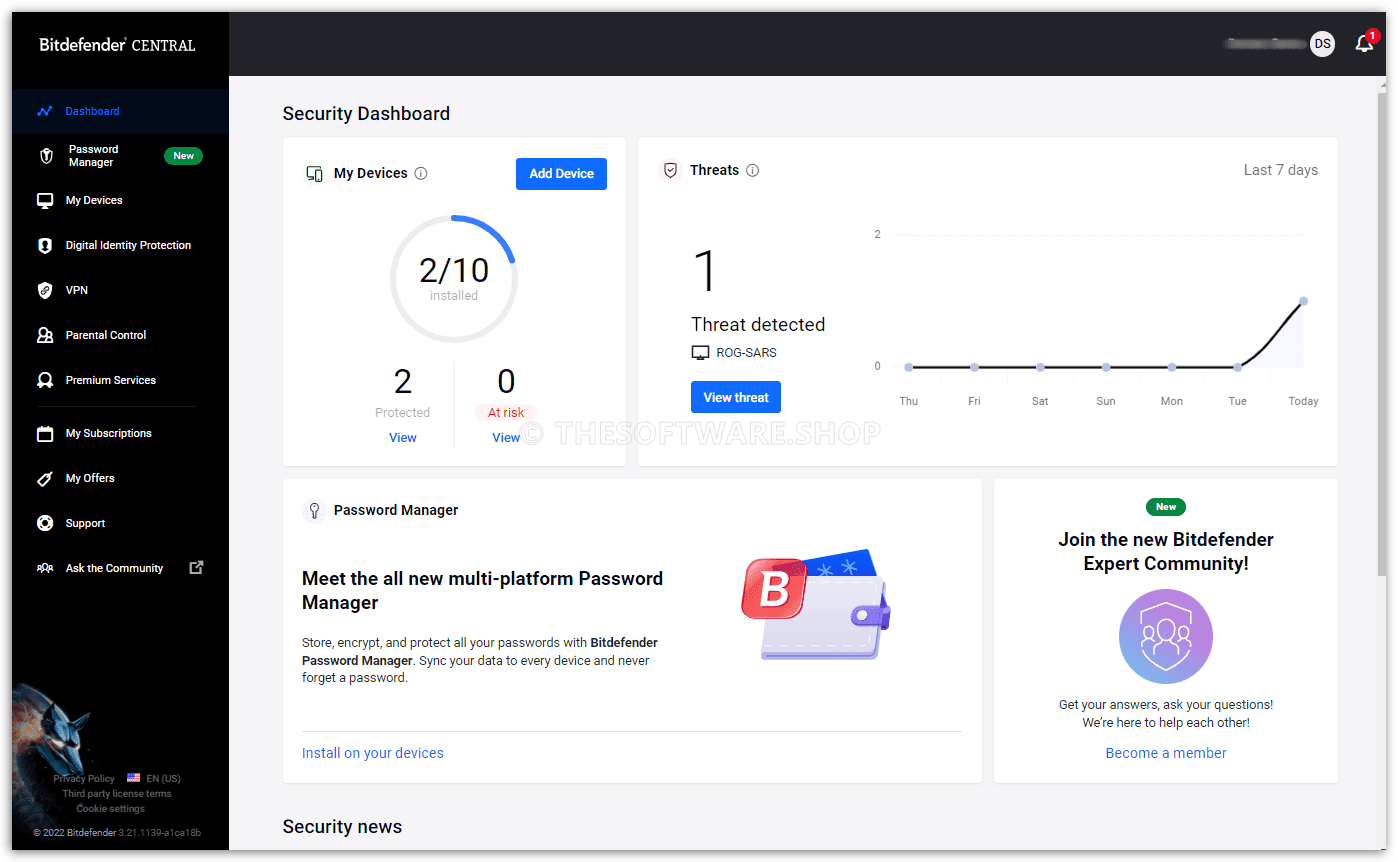Click the Parental Control icon
The height and width of the screenshot is (862, 1398).
(x=45, y=335)
